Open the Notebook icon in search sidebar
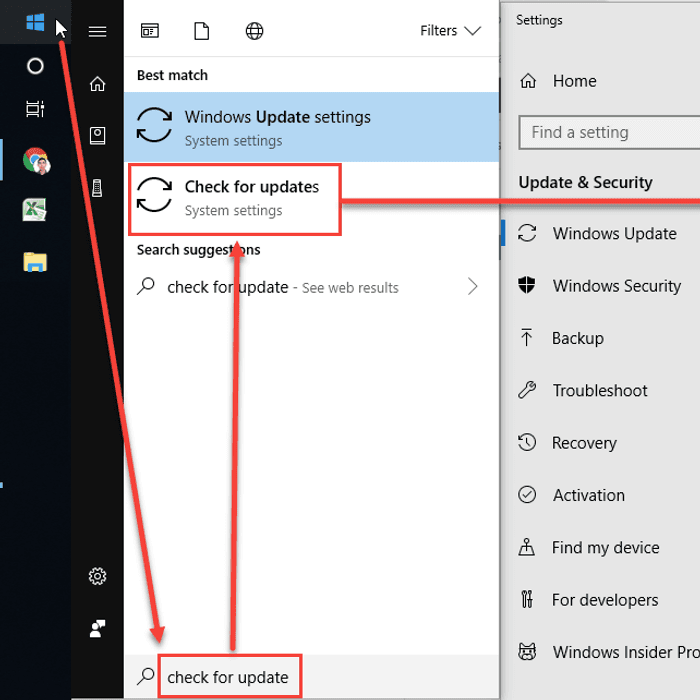 (97, 136)
